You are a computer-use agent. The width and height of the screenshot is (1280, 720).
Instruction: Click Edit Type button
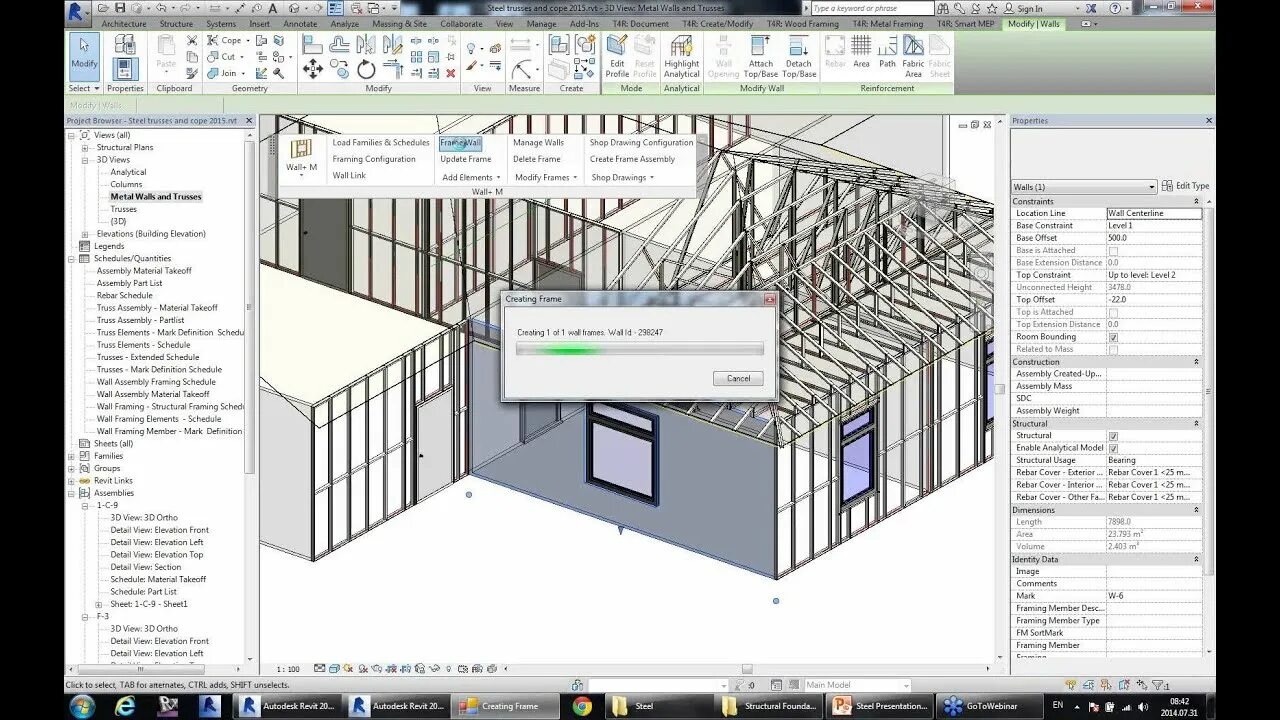pos(1187,186)
